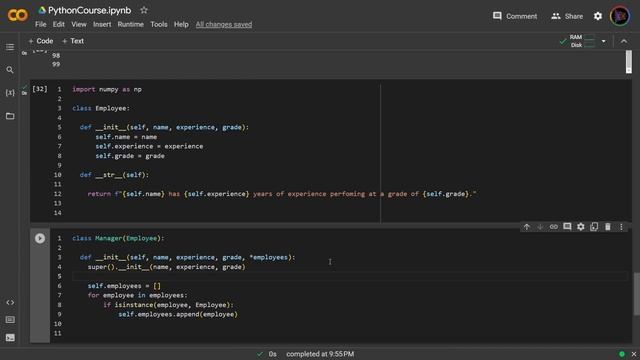Open the find and replace sidebar icon

pyautogui.click(x=10, y=70)
